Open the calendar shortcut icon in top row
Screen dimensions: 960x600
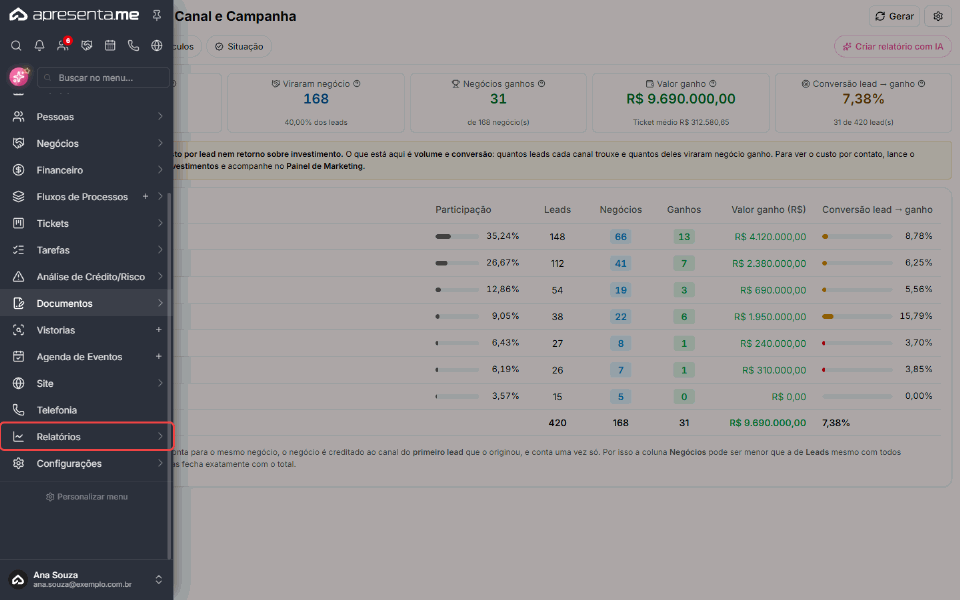pos(110,45)
